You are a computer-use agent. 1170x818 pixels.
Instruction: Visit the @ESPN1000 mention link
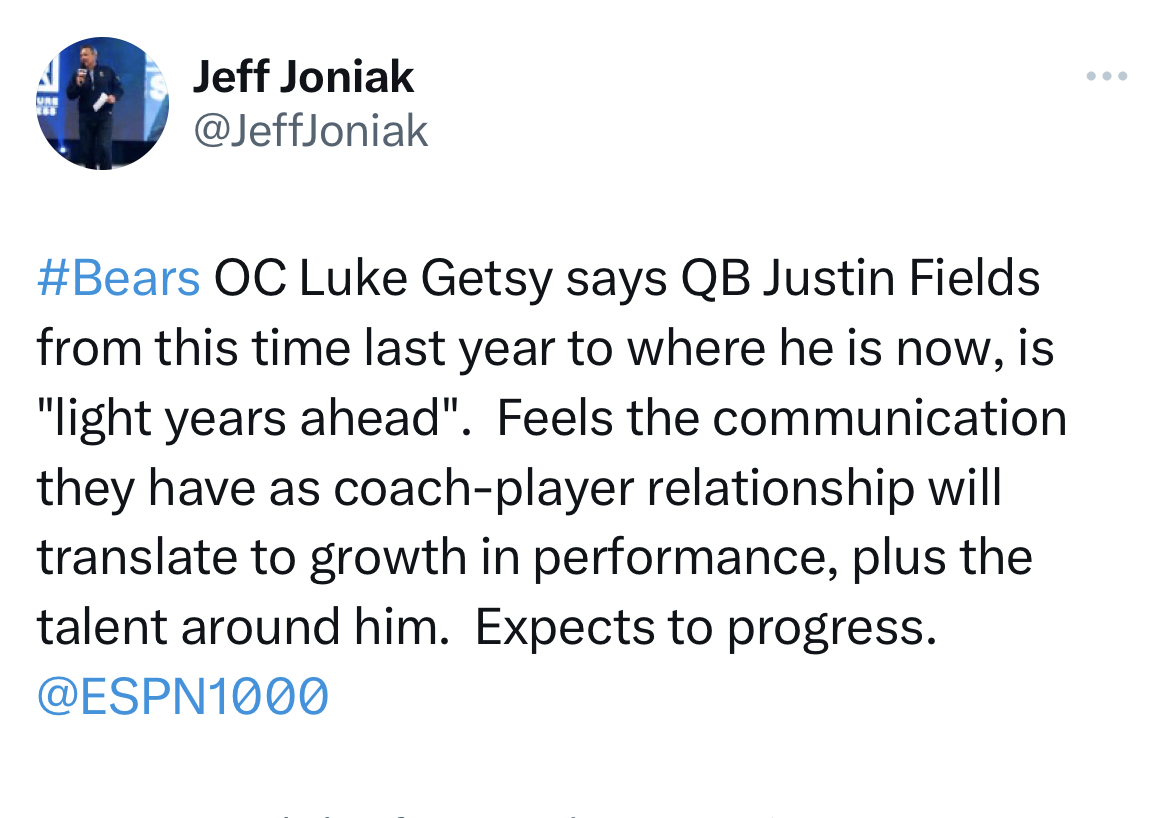pos(183,696)
